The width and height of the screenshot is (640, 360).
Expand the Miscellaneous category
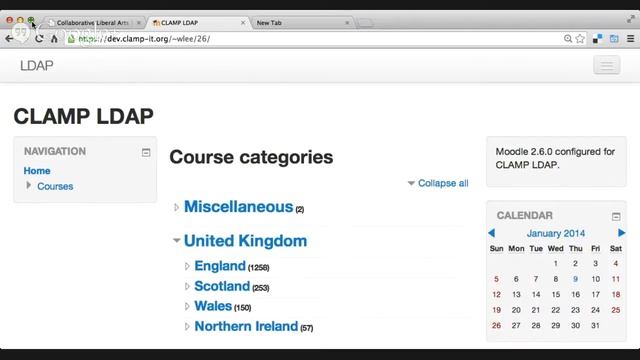pyautogui.click(x=176, y=207)
